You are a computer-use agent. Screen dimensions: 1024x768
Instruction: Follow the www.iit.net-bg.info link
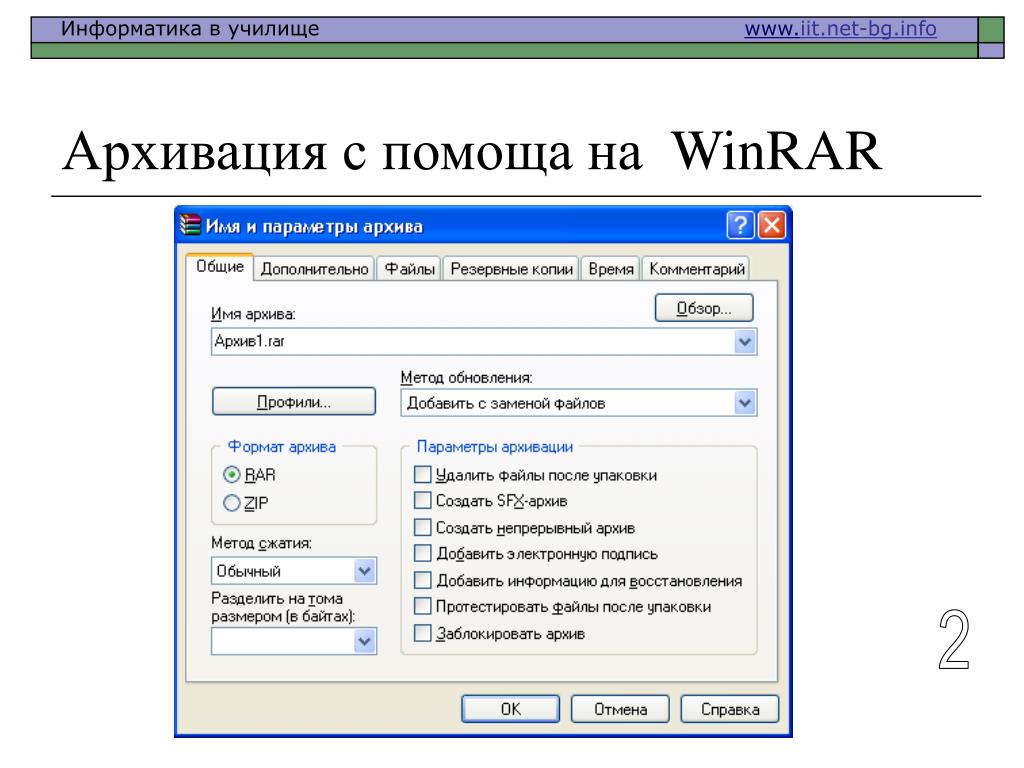840,29
